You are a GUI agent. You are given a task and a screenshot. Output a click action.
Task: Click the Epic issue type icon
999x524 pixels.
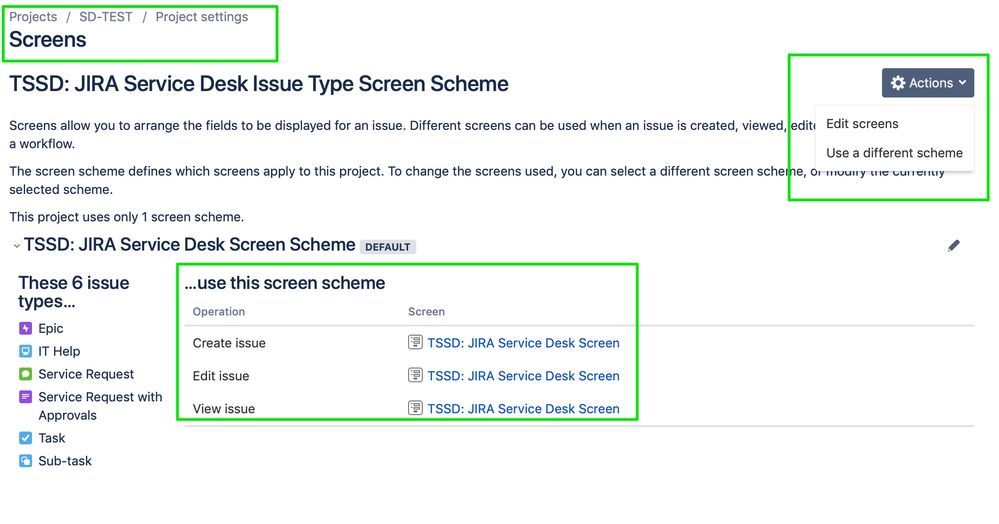coord(25,328)
